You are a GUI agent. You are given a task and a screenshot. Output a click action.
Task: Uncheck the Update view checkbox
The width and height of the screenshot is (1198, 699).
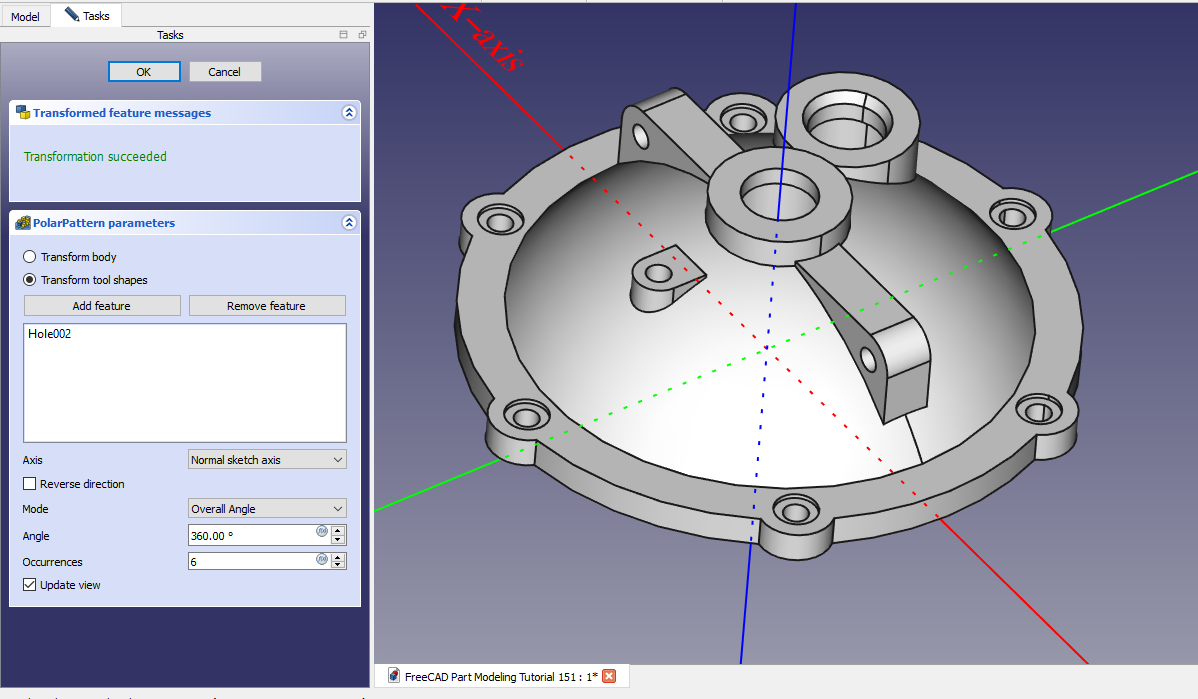(30, 585)
